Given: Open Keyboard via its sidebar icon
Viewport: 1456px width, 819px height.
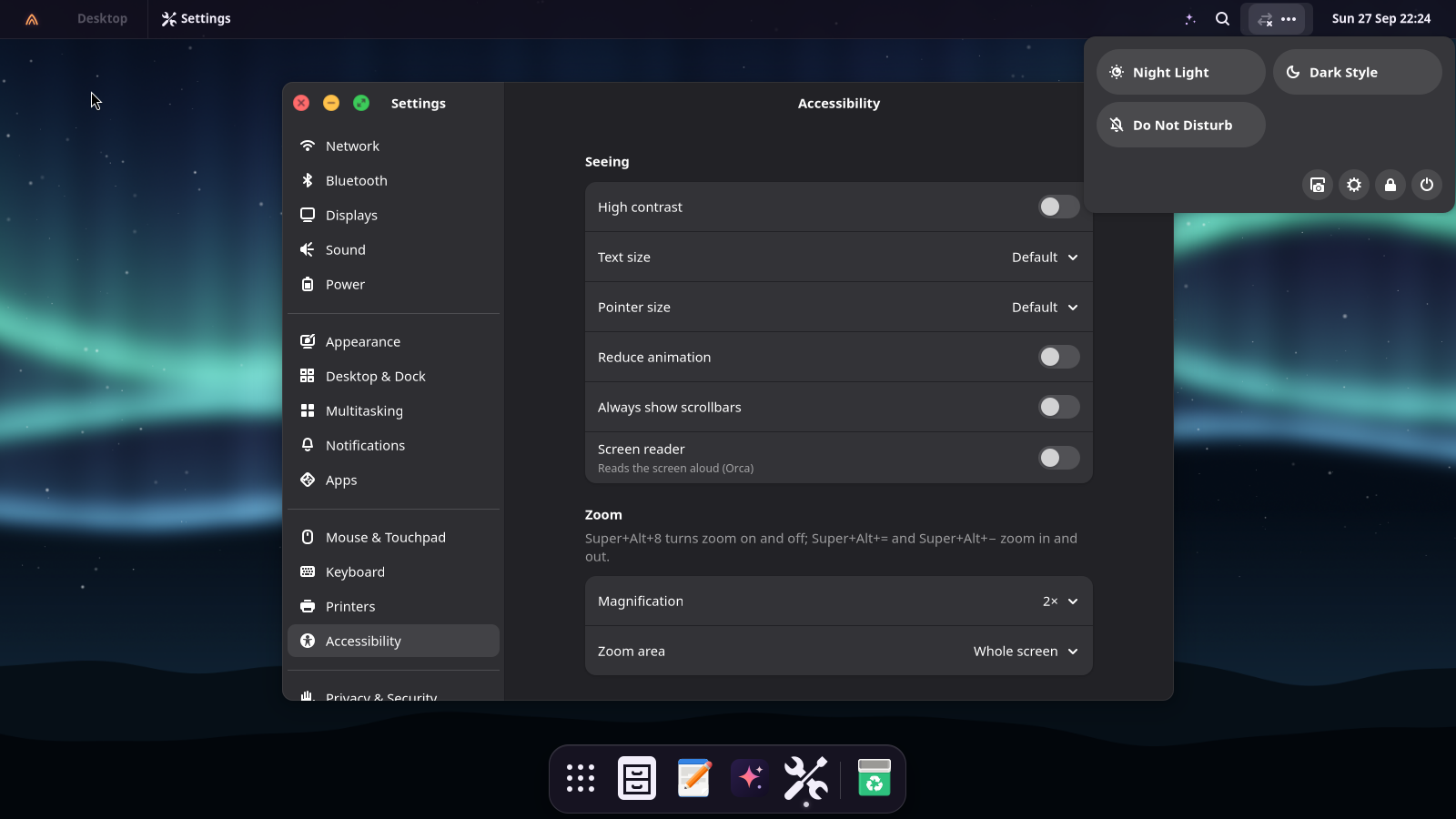Looking at the screenshot, I should 308,571.
